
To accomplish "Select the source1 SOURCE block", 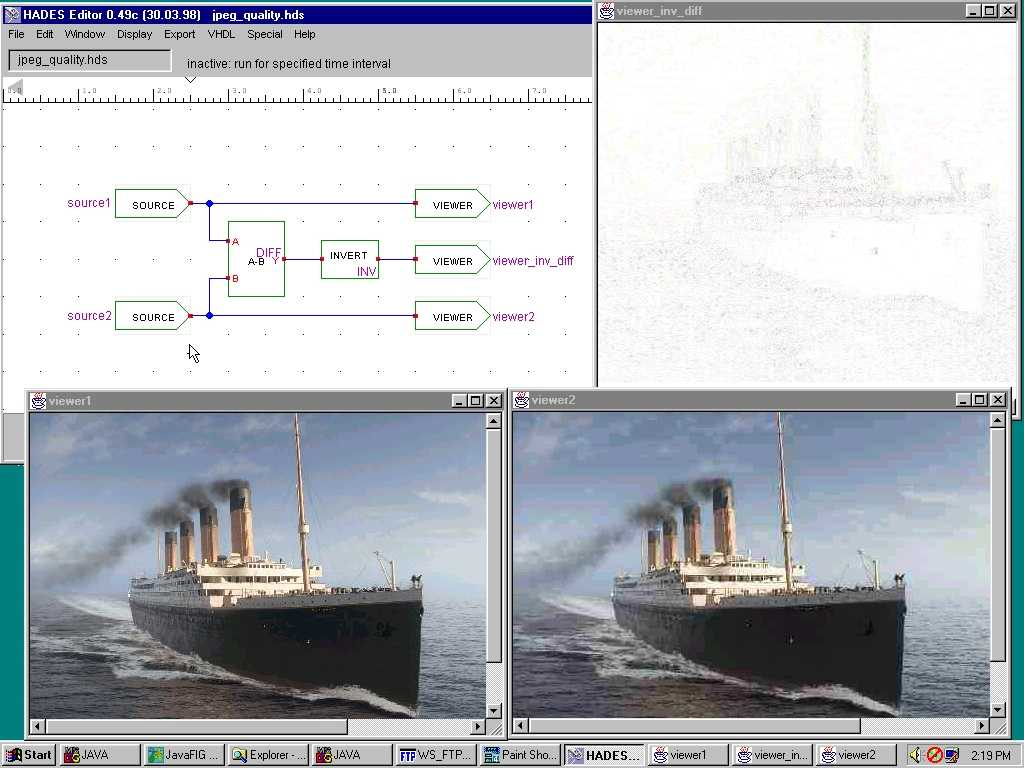I will point(152,204).
